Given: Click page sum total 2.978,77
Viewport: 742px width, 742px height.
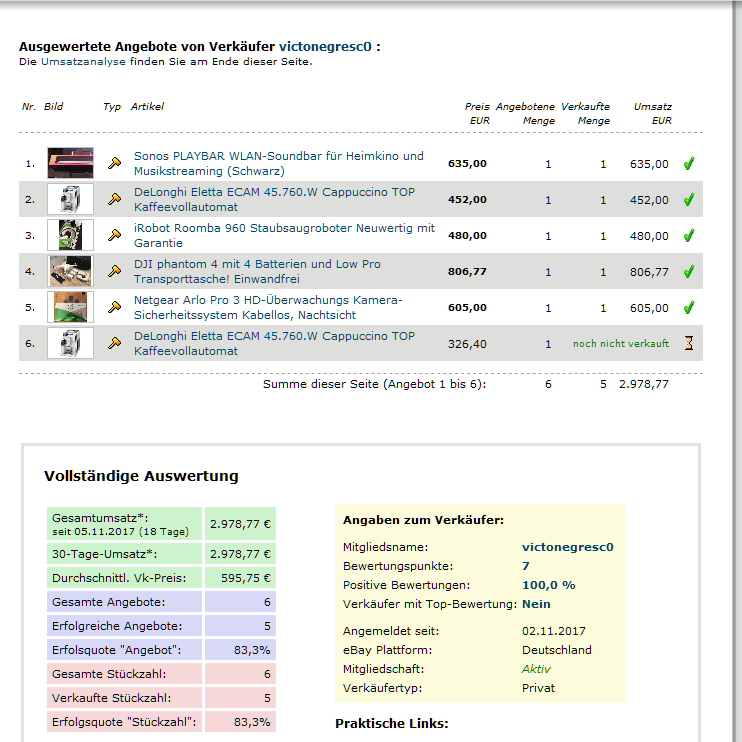Looking at the screenshot, I should click(644, 384).
